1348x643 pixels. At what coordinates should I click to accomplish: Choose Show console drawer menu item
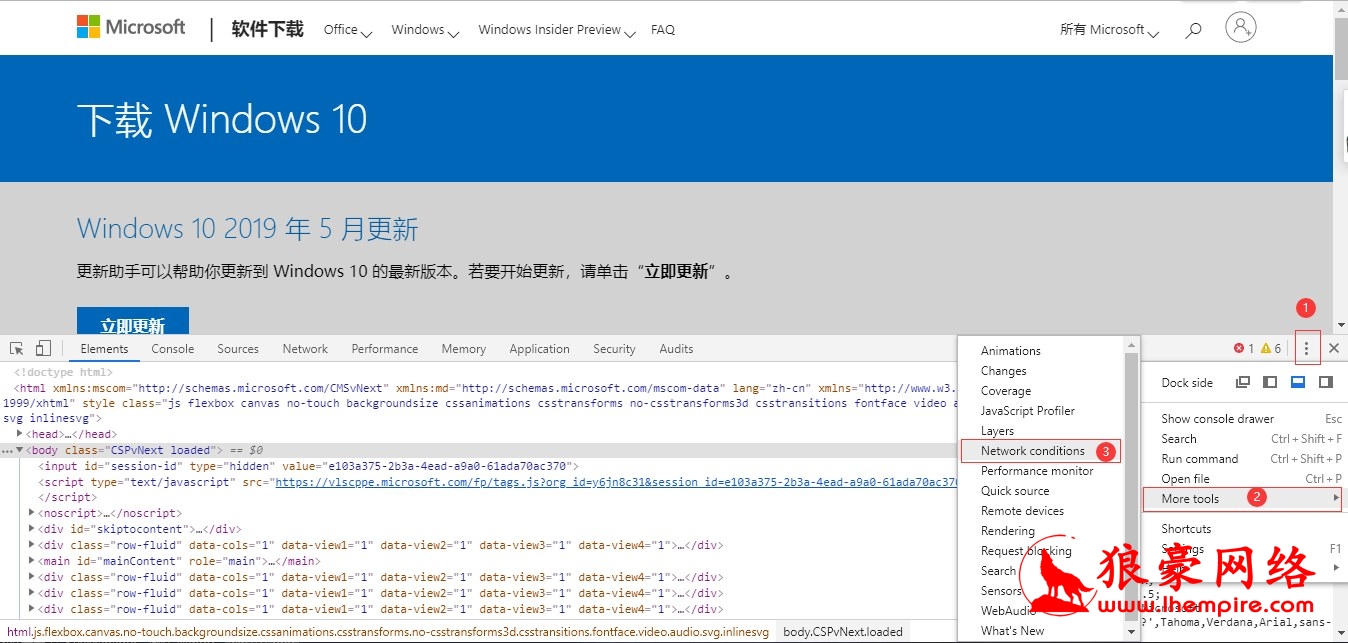point(1245,419)
